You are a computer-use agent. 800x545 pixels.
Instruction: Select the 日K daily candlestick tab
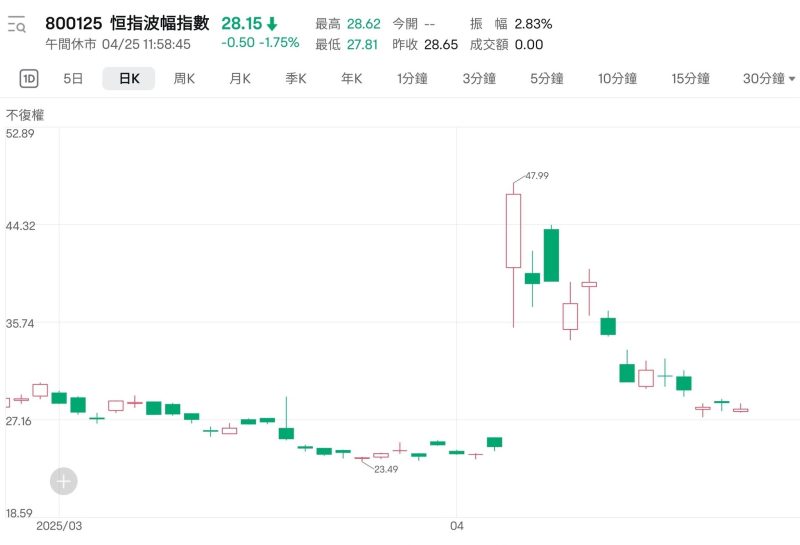tap(129, 79)
